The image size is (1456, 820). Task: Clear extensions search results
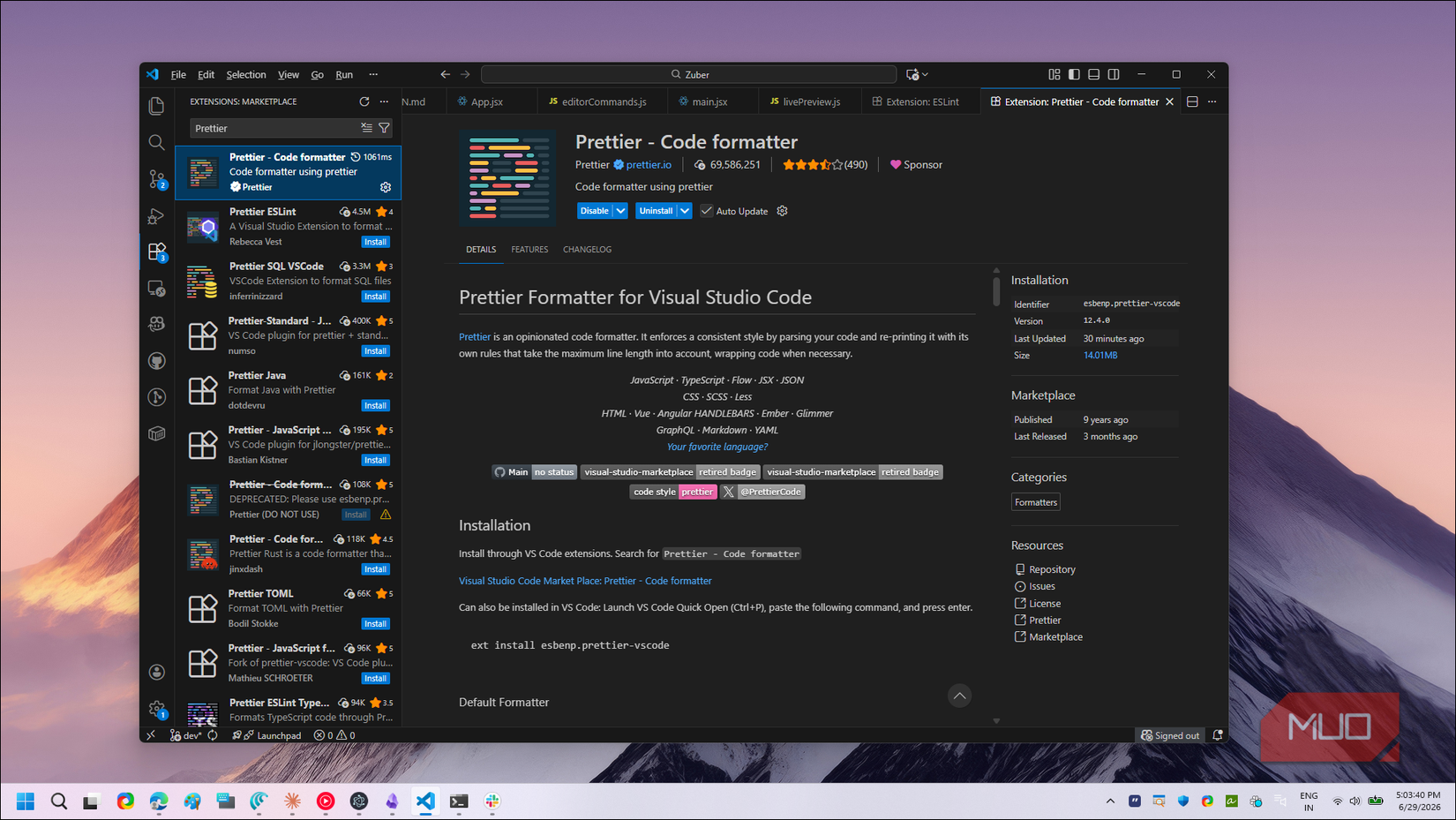[x=366, y=128]
